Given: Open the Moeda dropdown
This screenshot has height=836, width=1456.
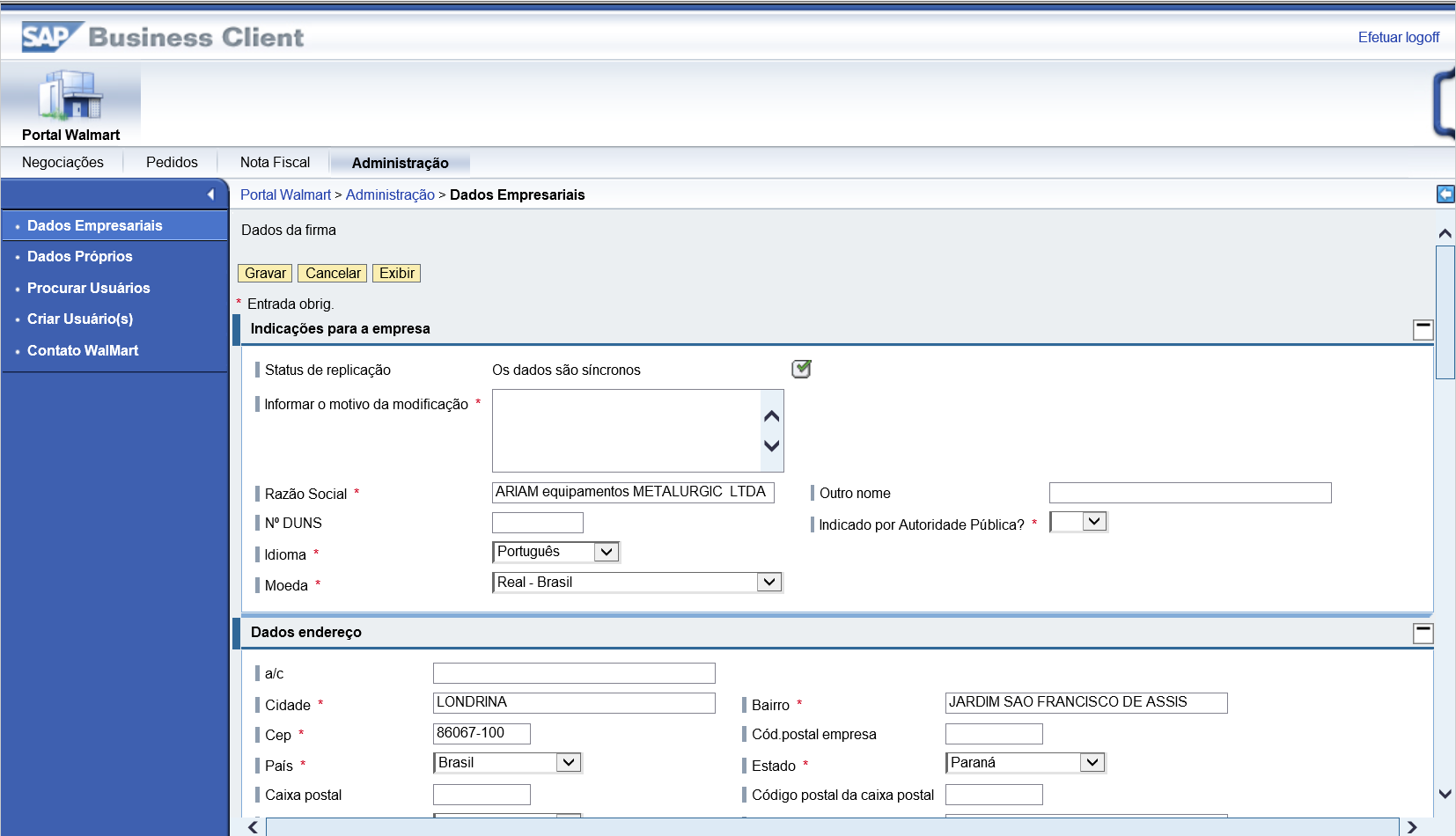Looking at the screenshot, I should point(769,583).
